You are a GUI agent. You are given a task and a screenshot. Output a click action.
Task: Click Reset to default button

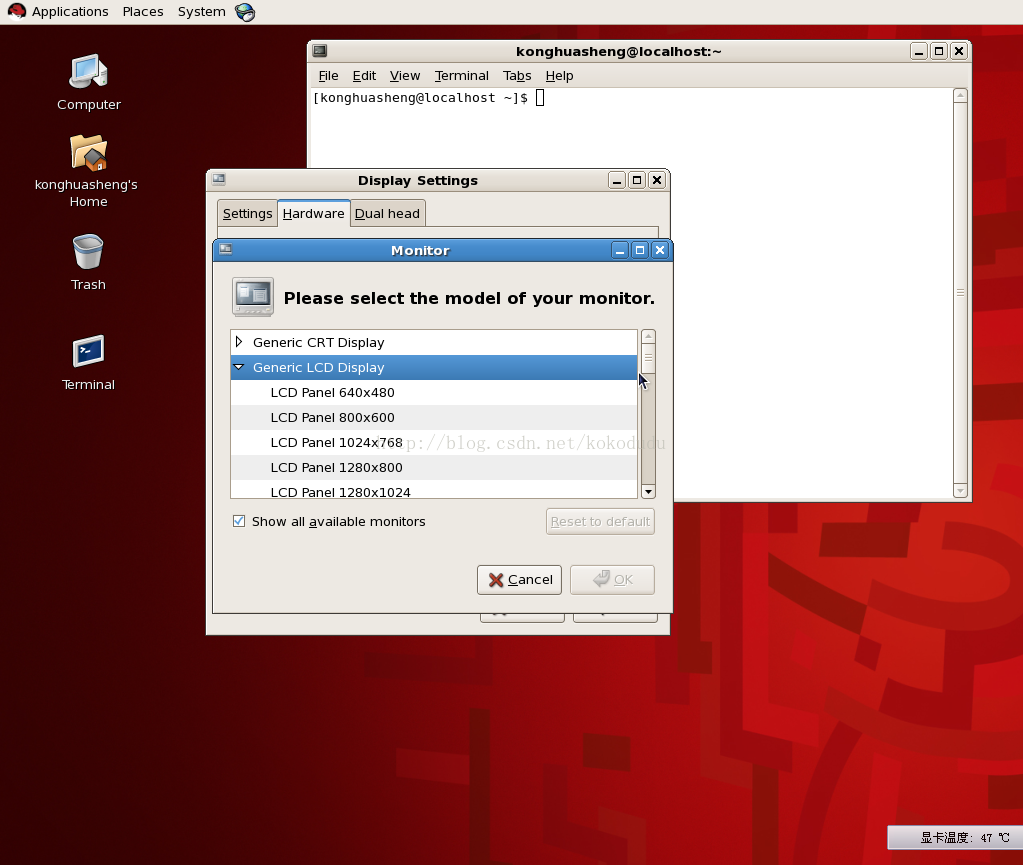tap(600, 522)
